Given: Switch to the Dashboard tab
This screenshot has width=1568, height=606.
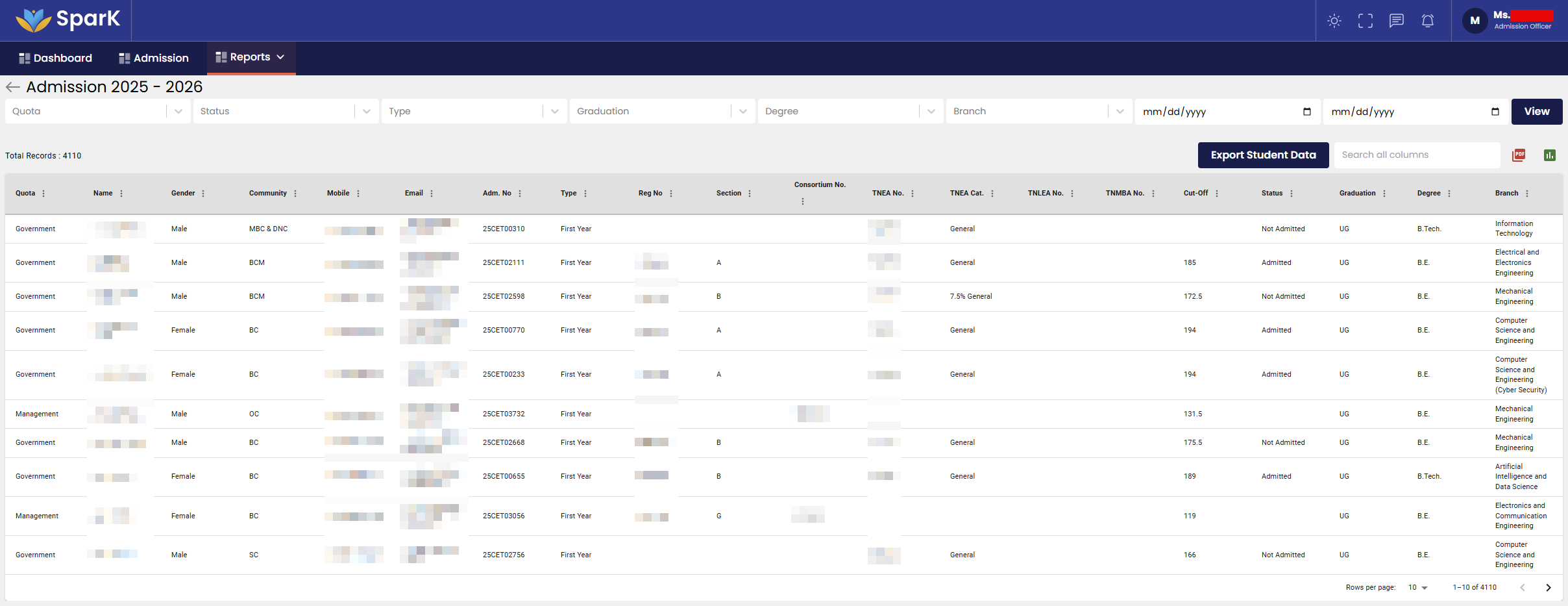Looking at the screenshot, I should coord(56,58).
